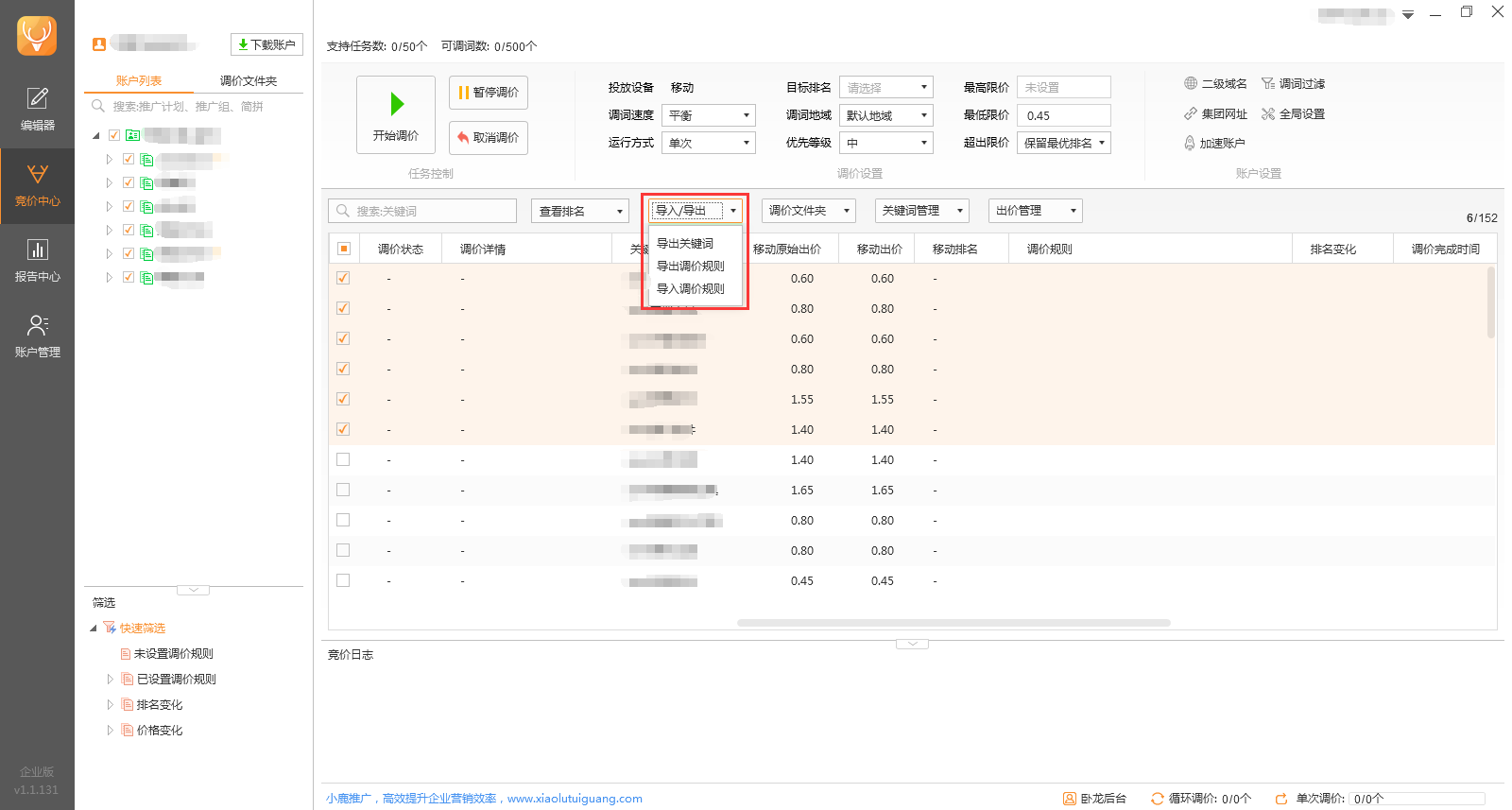Check the row with price 0.45
1512x810 pixels.
[343, 580]
